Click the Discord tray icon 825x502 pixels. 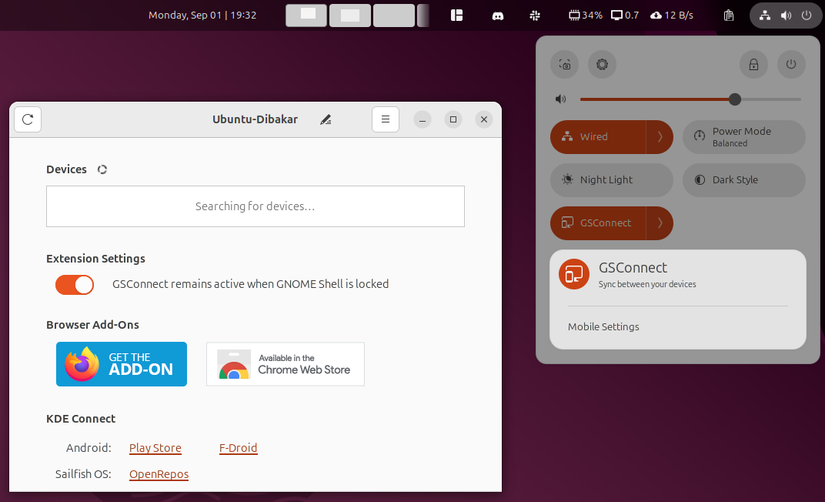pos(497,16)
